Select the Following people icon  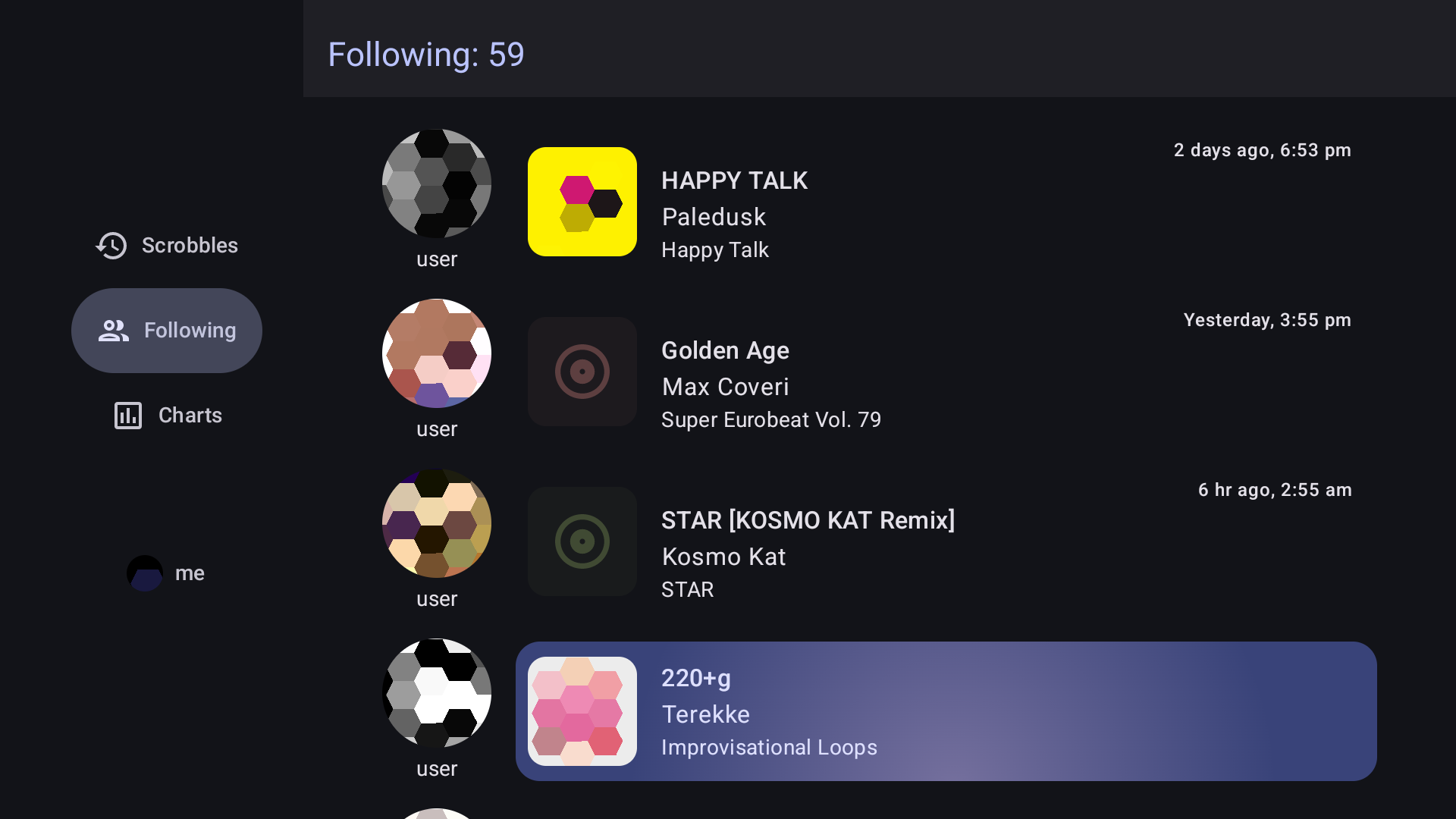pyautogui.click(x=114, y=331)
